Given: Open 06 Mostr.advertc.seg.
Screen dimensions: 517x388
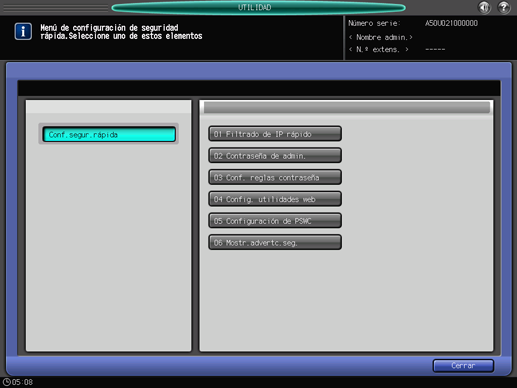Looking at the screenshot, I should click(x=275, y=242).
